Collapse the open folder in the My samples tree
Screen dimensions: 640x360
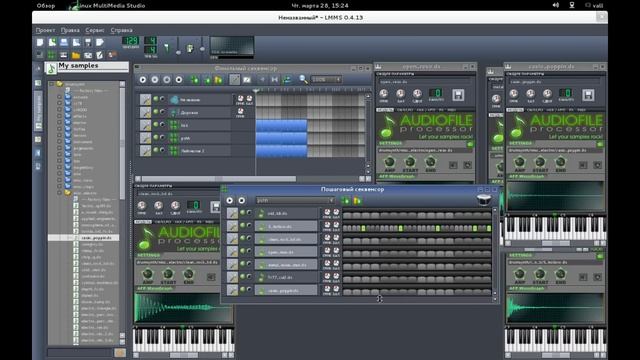tap(60, 193)
